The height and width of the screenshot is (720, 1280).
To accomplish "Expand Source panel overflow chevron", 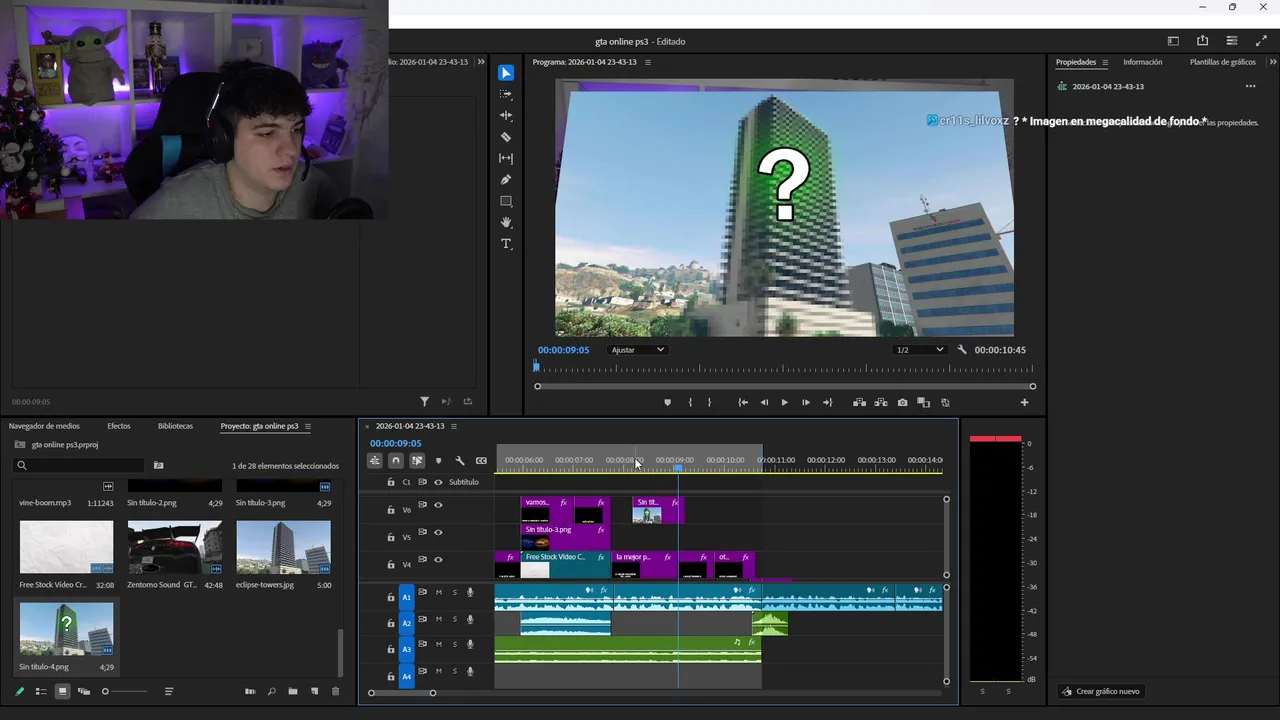I will (481, 62).
